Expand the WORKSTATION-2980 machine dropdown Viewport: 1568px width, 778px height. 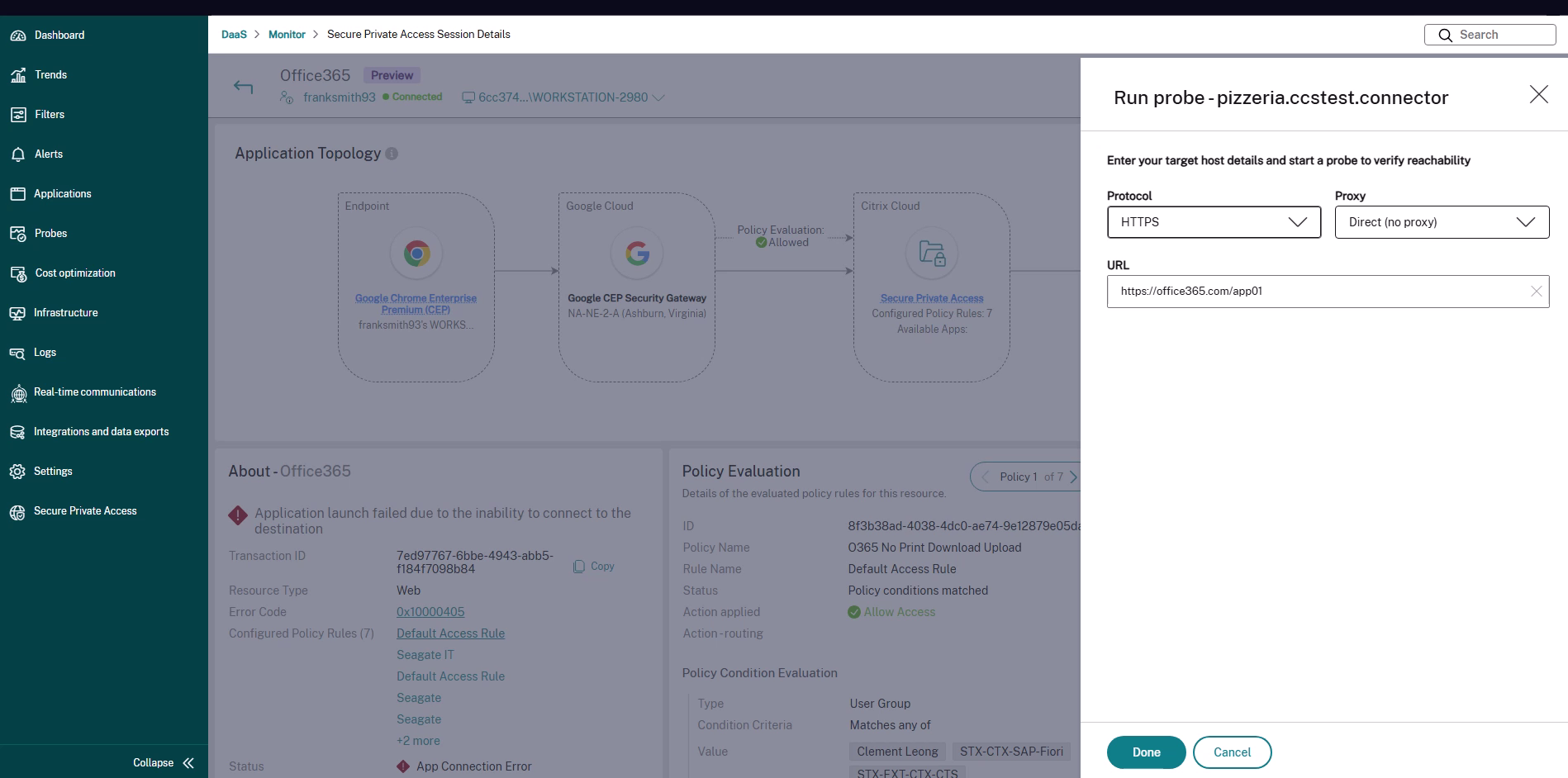(x=658, y=97)
